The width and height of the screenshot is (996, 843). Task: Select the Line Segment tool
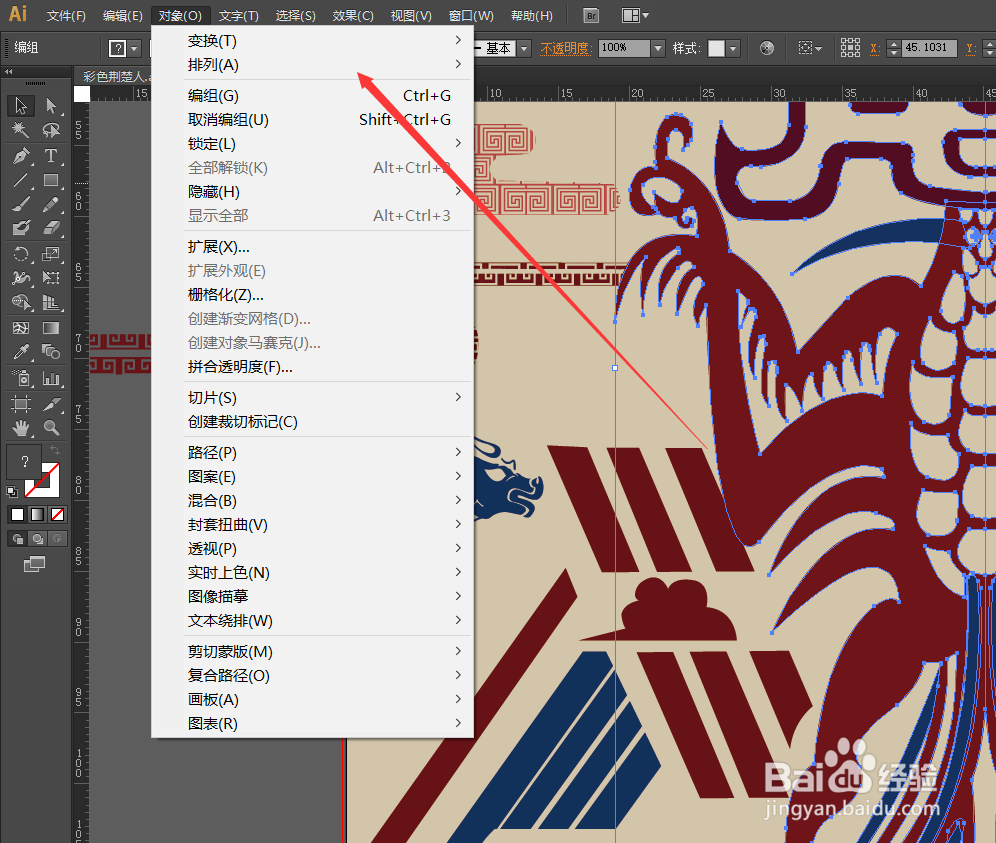click(21, 180)
